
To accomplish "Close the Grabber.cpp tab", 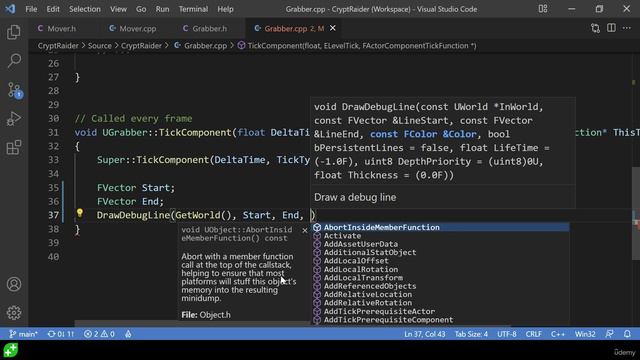I will click(333, 28).
